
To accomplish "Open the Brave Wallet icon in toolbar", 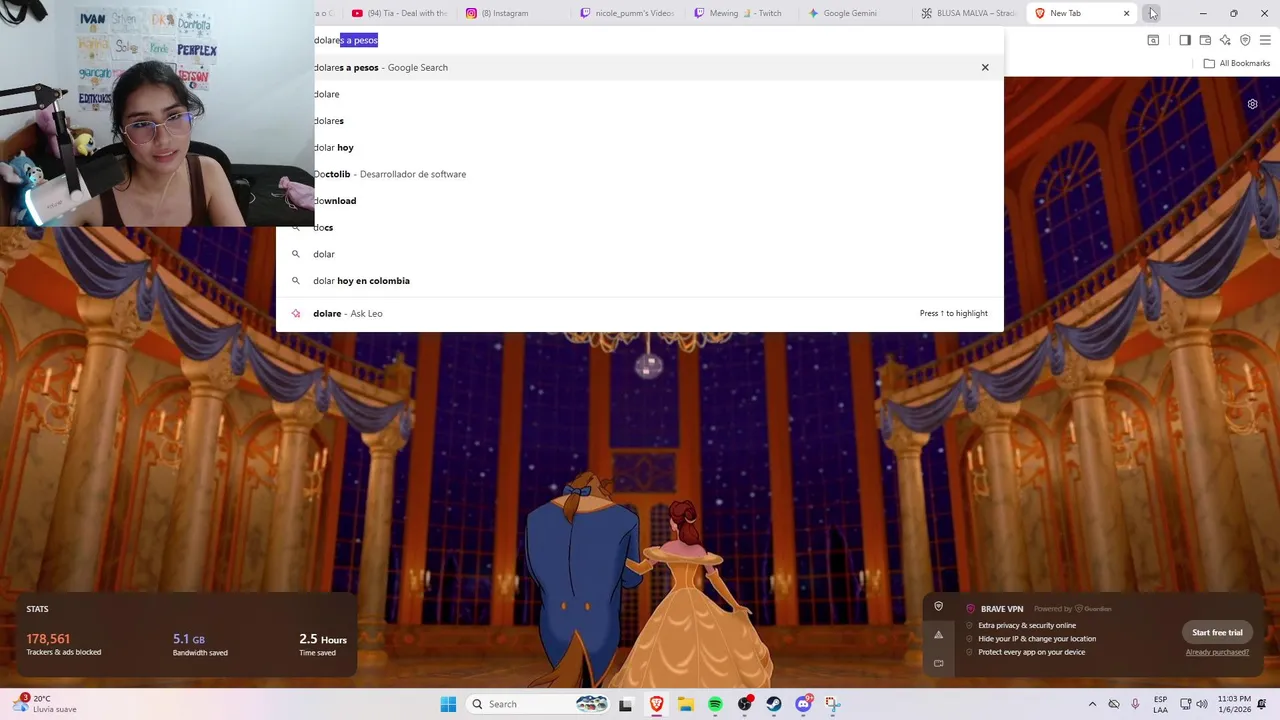I will click(1205, 40).
